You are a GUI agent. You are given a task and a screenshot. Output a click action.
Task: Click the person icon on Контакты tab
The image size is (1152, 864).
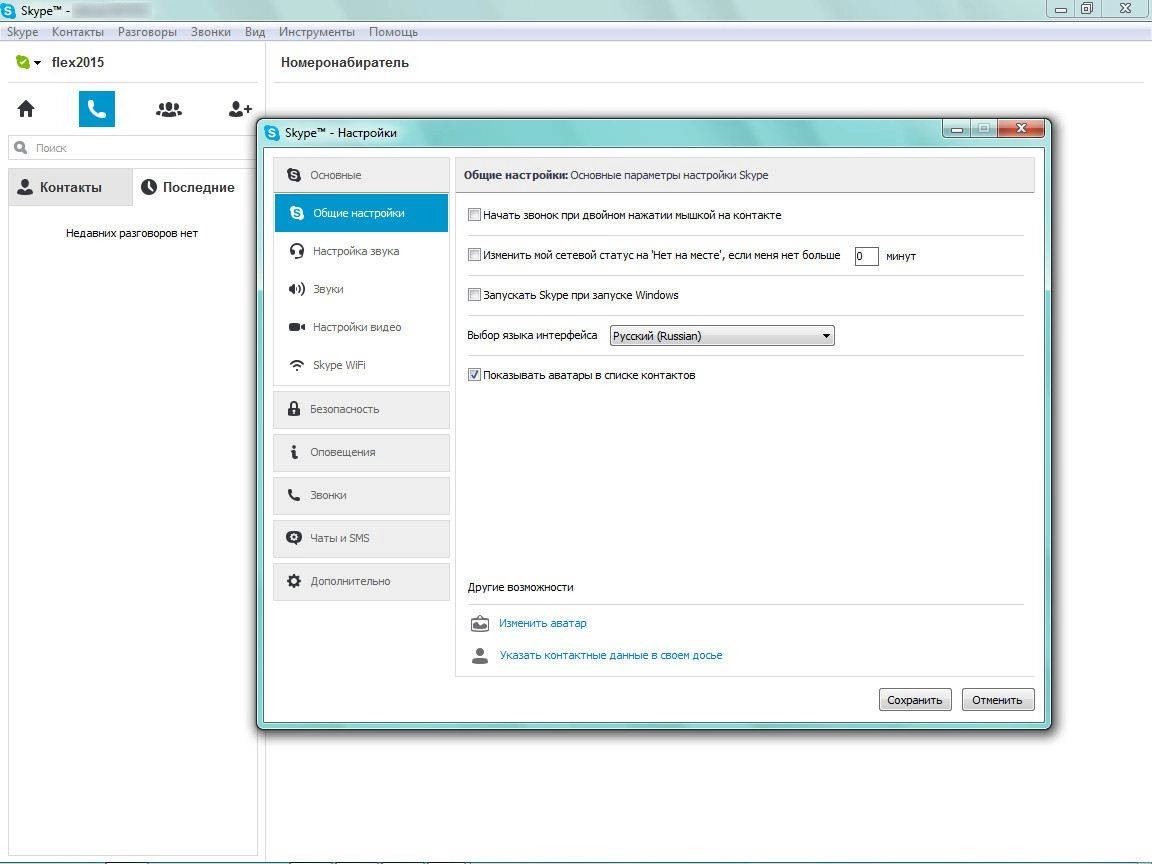pos(25,187)
